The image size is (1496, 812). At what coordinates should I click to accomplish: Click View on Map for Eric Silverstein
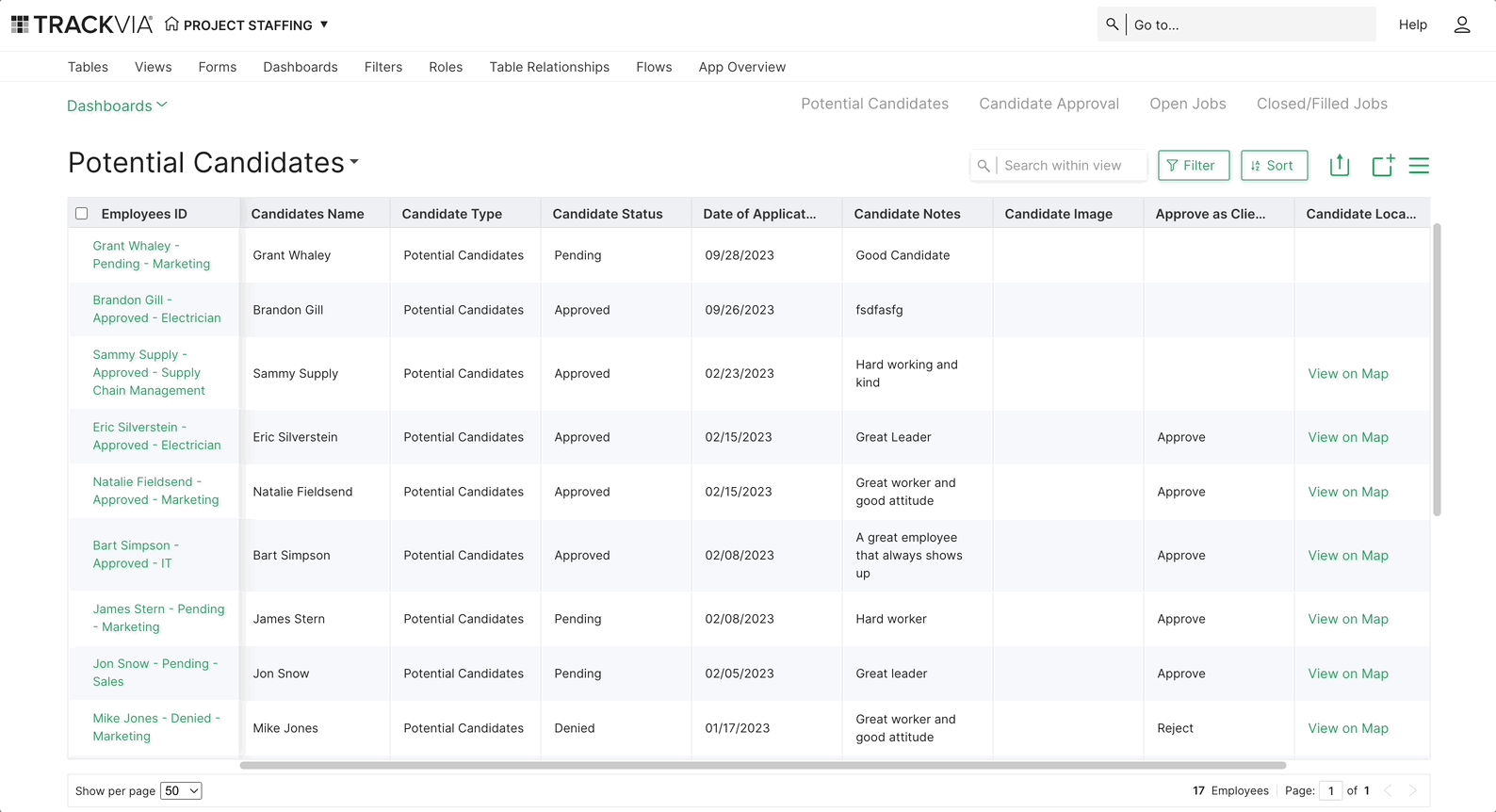coord(1348,437)
